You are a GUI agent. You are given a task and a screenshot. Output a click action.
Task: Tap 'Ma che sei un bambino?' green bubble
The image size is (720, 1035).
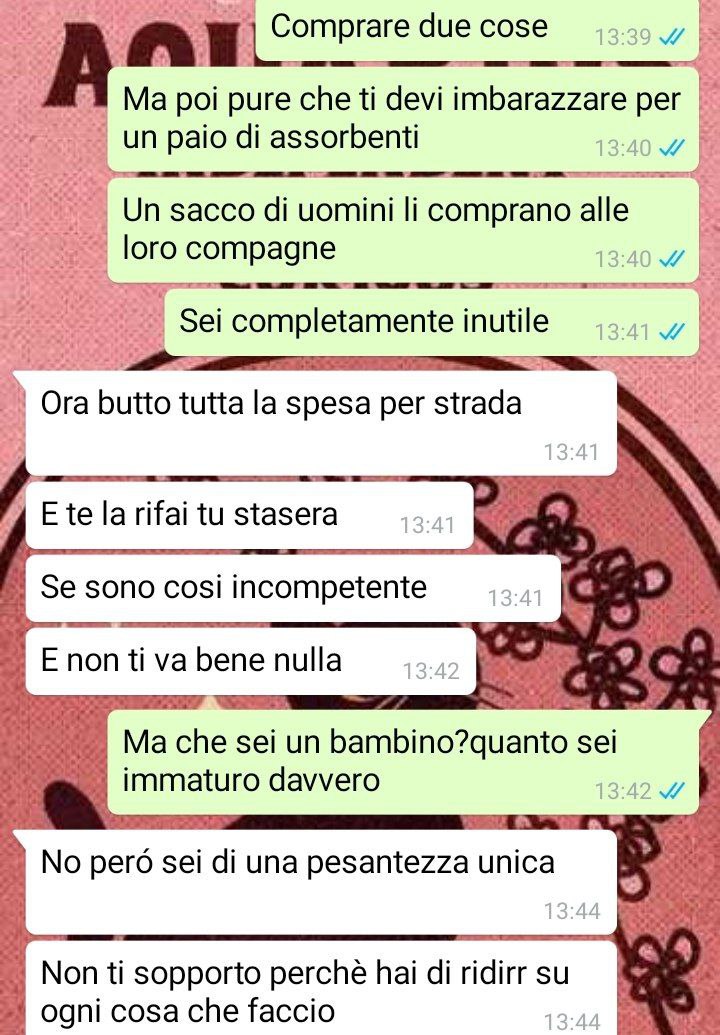click(x=403, y=762)
